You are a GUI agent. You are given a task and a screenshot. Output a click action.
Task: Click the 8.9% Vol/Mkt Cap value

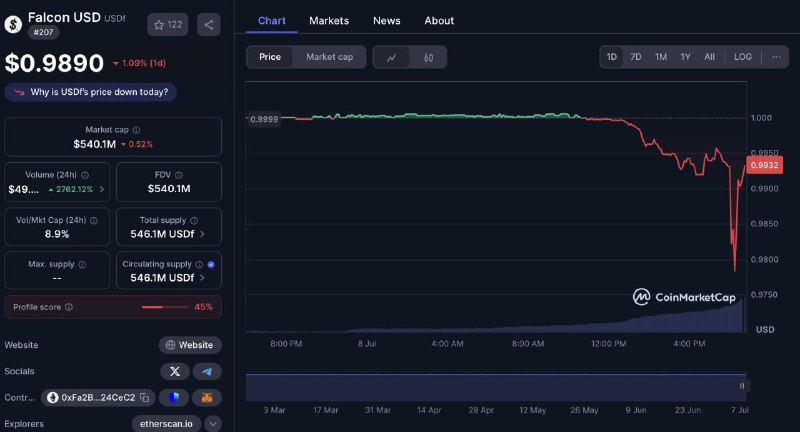point(57,234)
